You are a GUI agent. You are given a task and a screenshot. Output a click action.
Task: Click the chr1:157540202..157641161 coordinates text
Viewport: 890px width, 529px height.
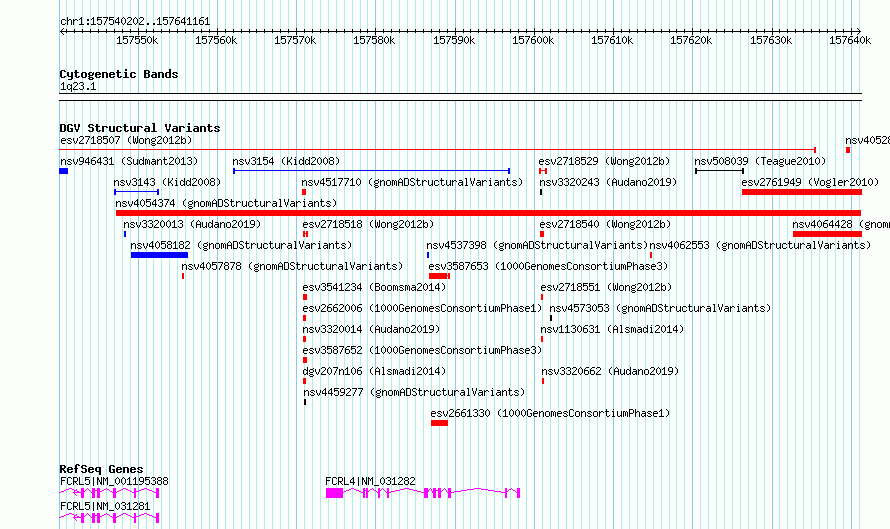pos(135,22)
